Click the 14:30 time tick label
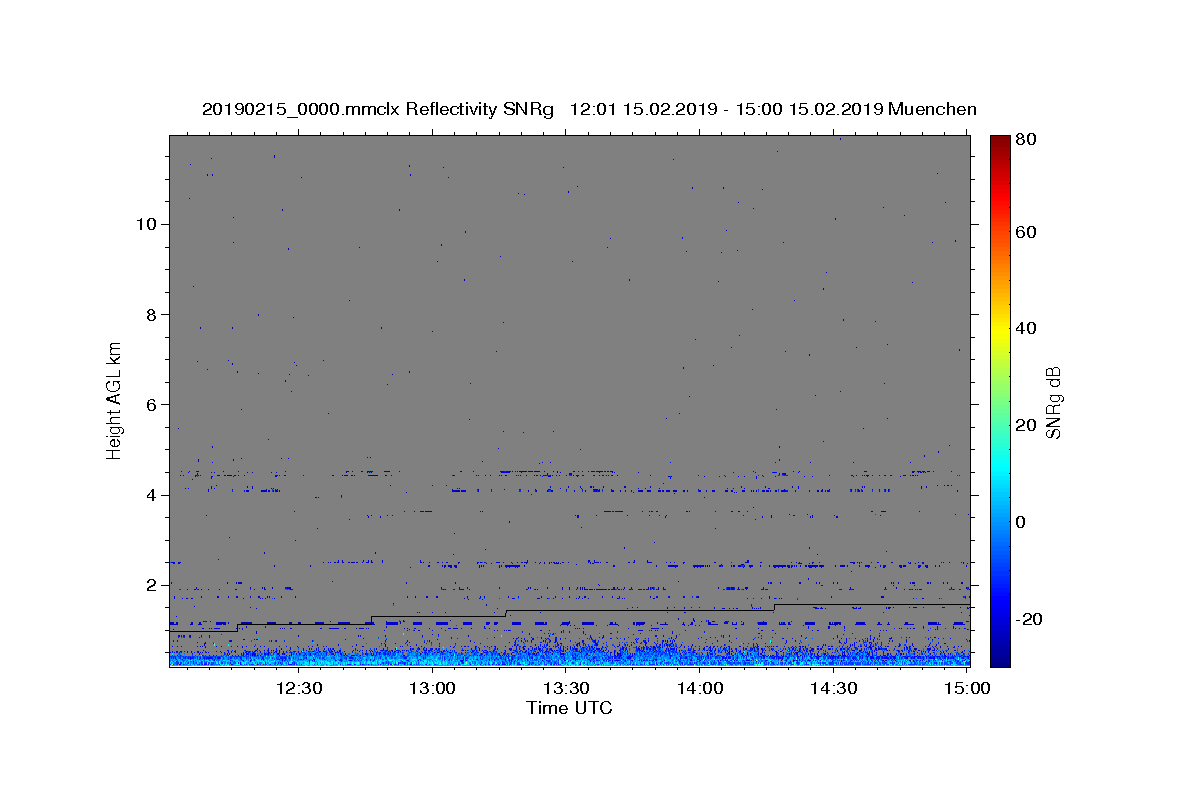This screenshot has width=1200, height=800. 833,688
